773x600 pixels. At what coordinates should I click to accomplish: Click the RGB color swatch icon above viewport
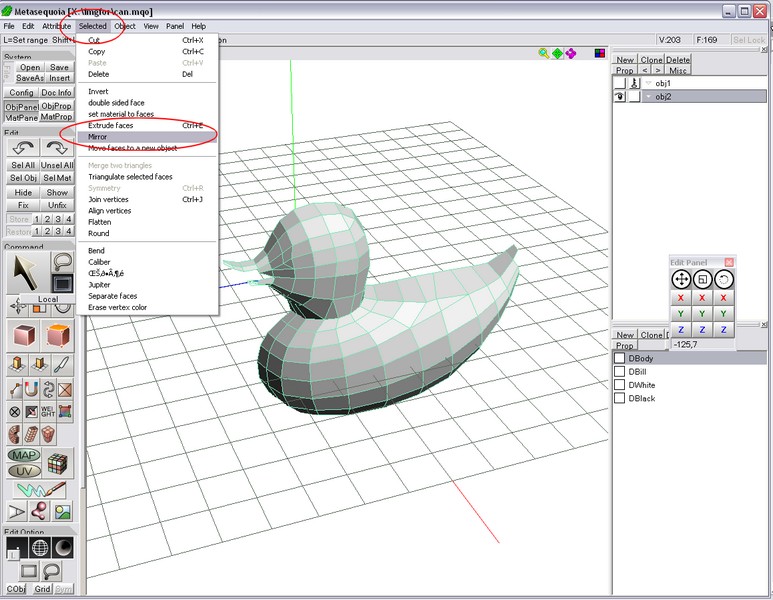tap(599, 53)
